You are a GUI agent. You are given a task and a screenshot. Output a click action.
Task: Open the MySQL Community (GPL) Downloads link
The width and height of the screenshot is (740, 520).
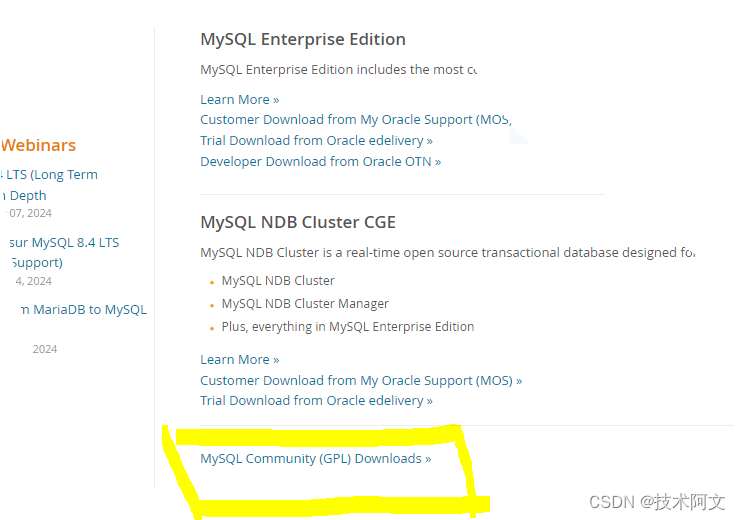pyautogui.click(x=315, y=459)
